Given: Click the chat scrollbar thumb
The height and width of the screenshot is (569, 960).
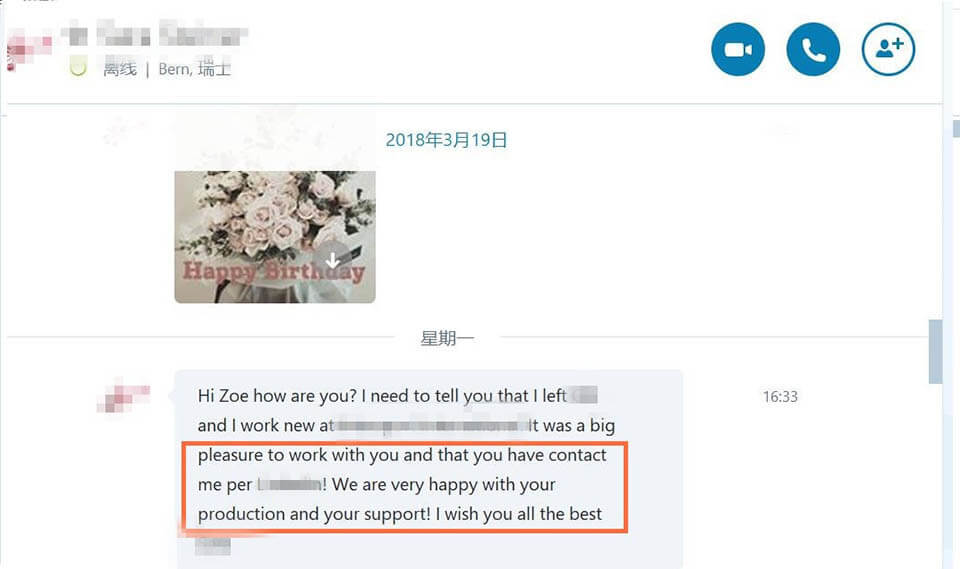Looking at the screenshot, I should coord(935,351).
